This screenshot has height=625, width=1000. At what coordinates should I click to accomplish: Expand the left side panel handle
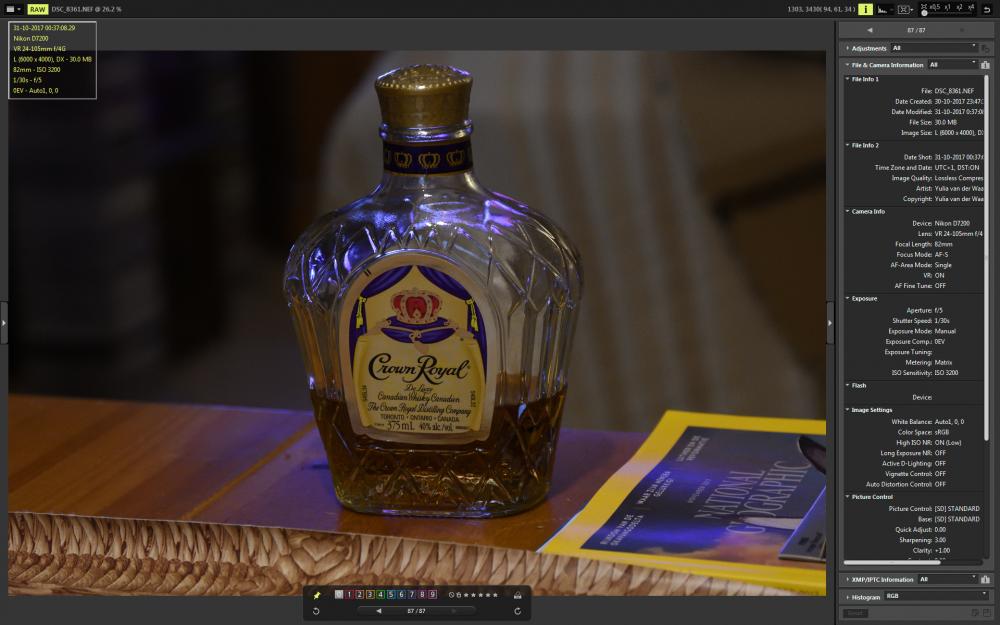(x=4, y=323)
